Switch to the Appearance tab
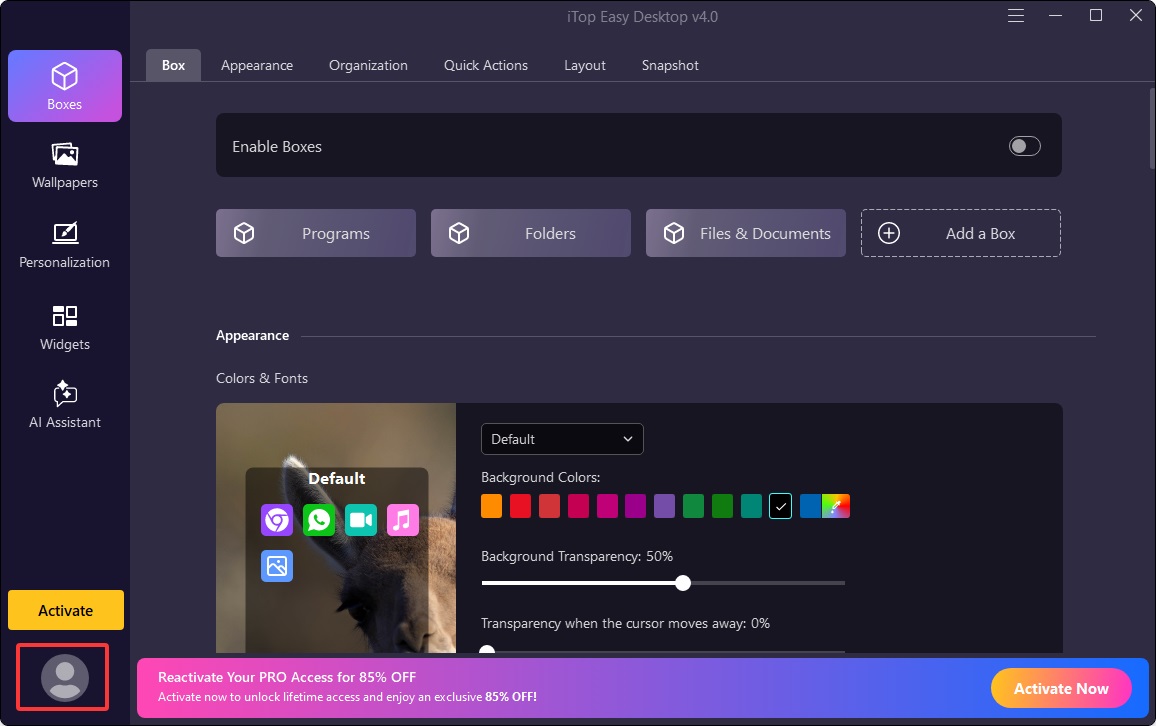This screenshot has height=726, width=1156. click(256, 65)
